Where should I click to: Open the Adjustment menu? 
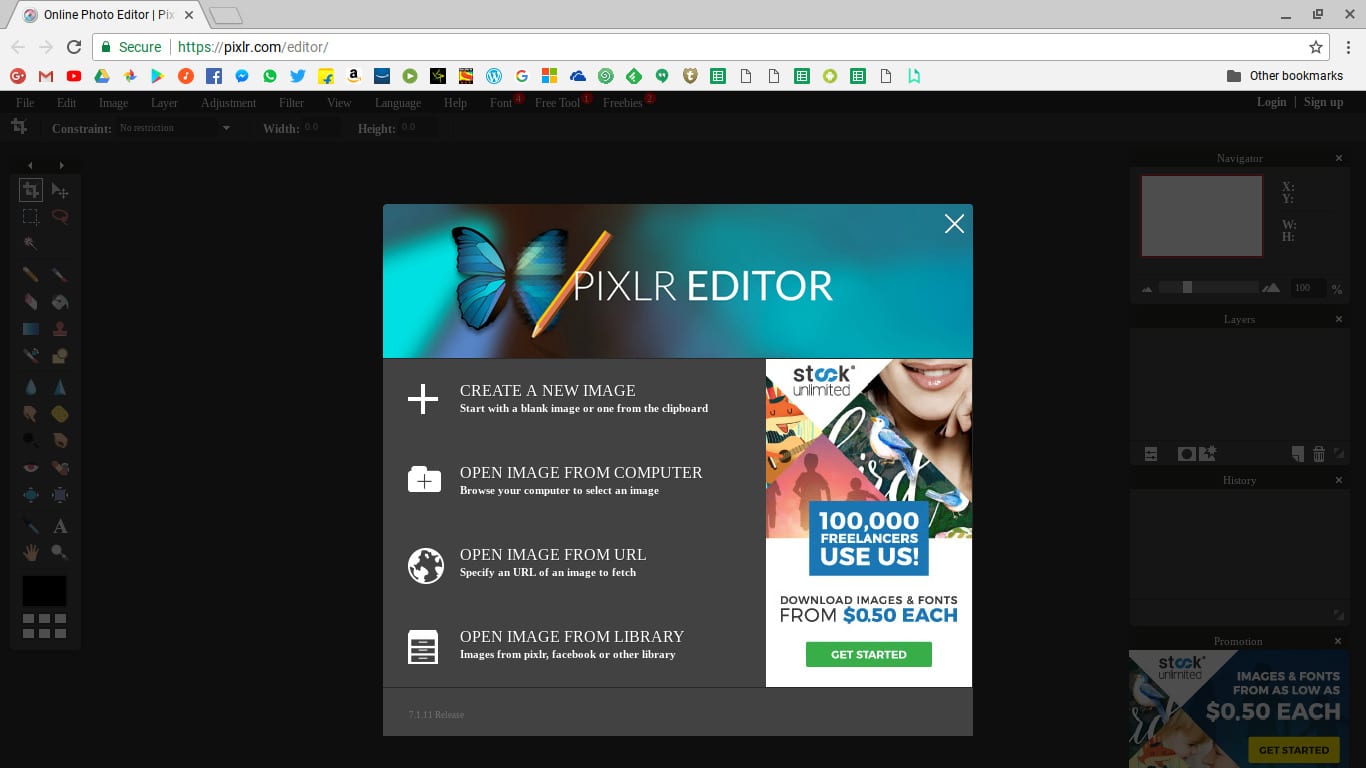(228, 103)
